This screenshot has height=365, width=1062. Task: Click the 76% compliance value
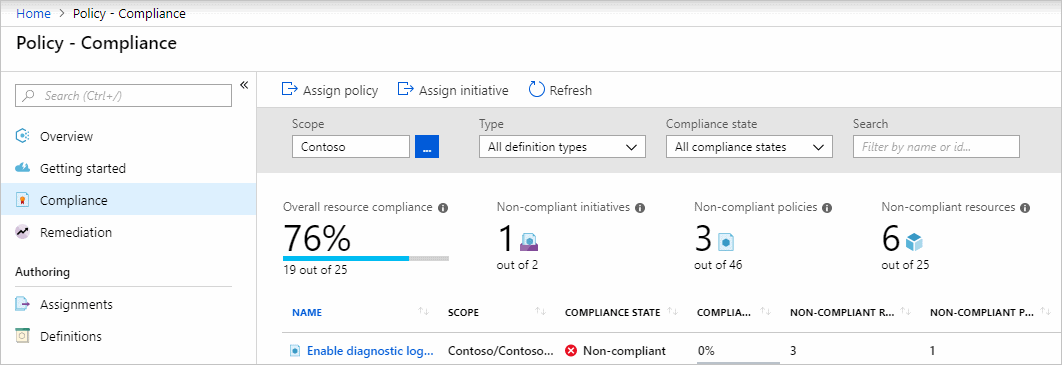tap(317, 238)
